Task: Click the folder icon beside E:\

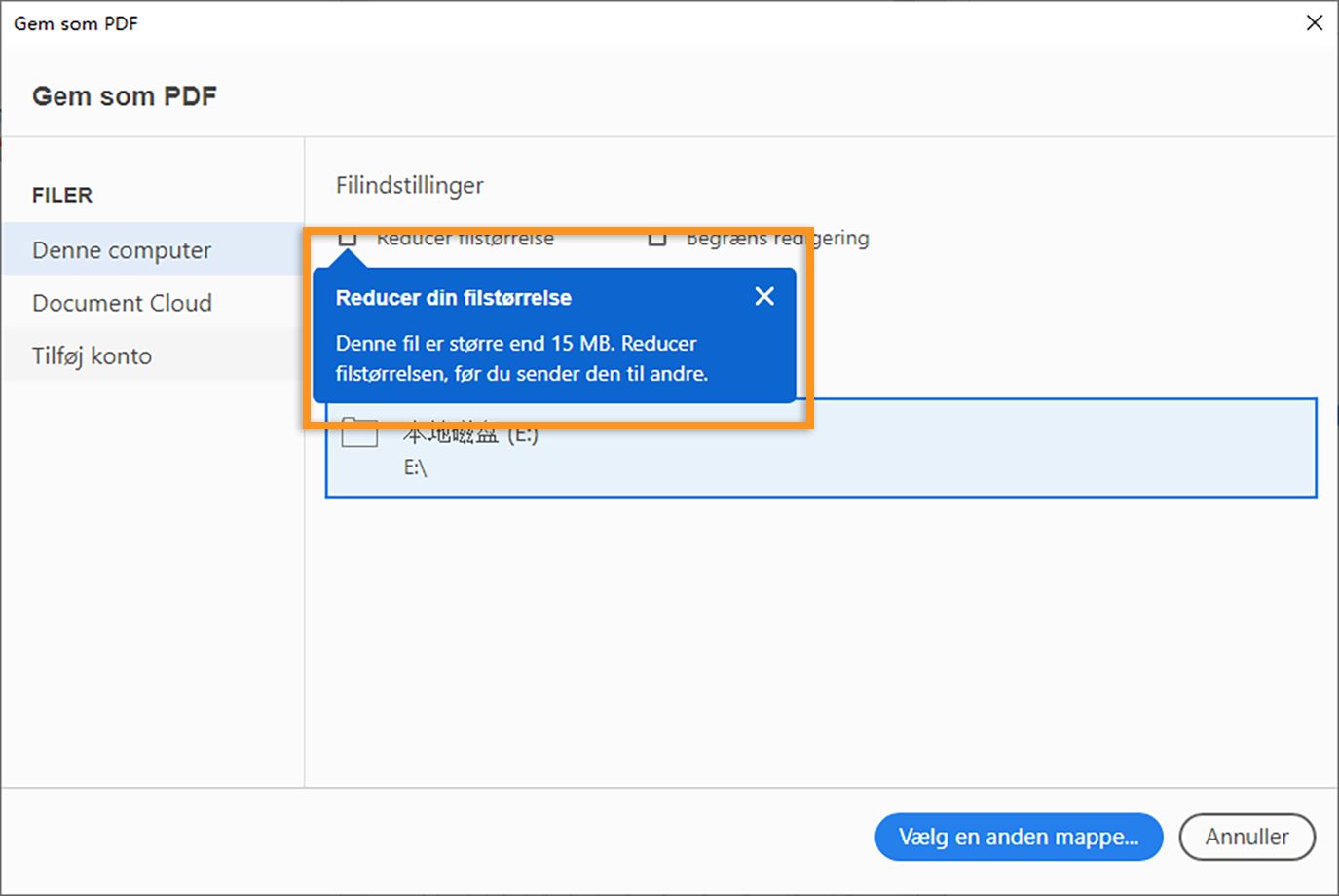Action: point(359,433)
